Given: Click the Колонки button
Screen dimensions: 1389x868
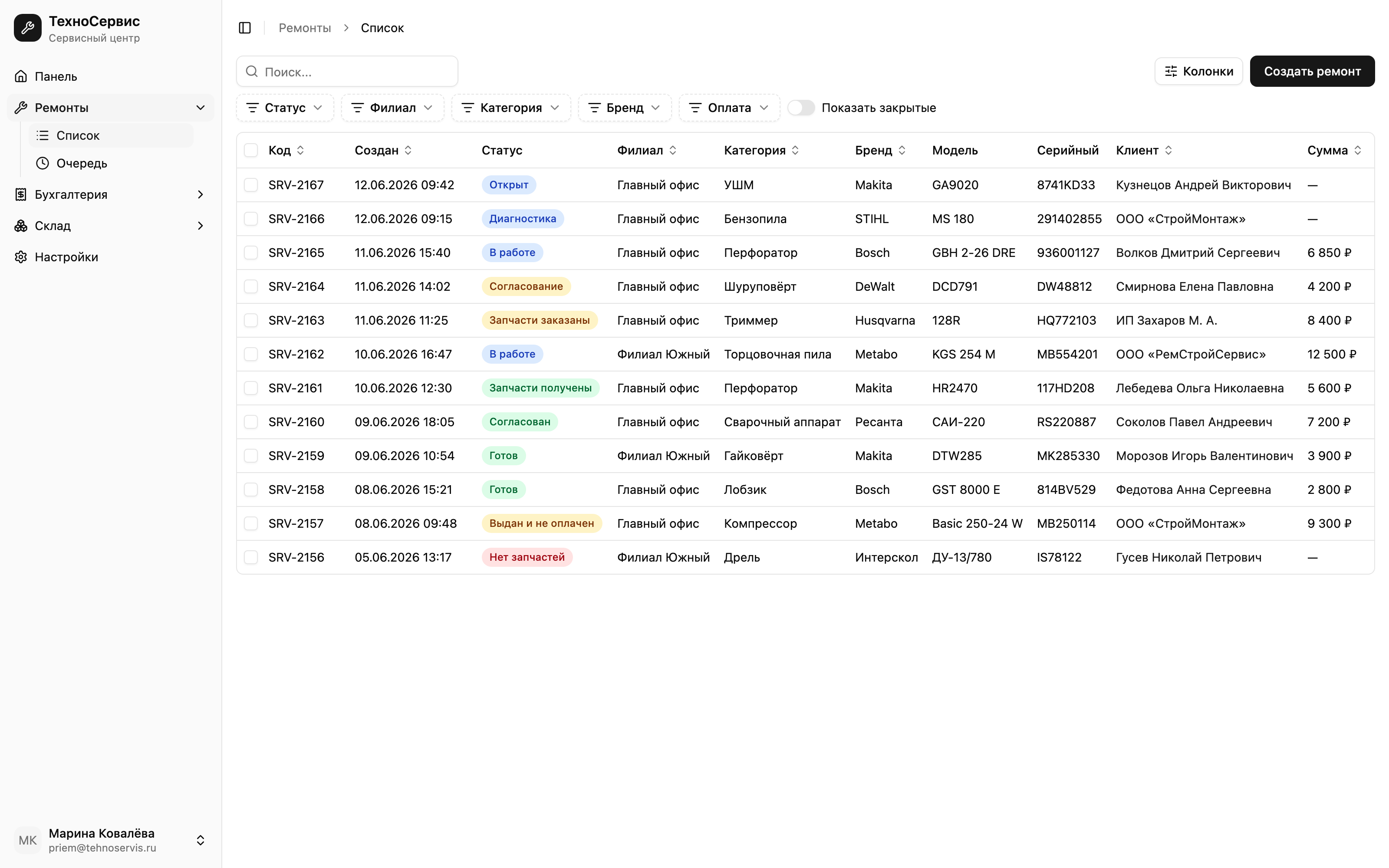Looking at the screenshot, I should 1198,71.
